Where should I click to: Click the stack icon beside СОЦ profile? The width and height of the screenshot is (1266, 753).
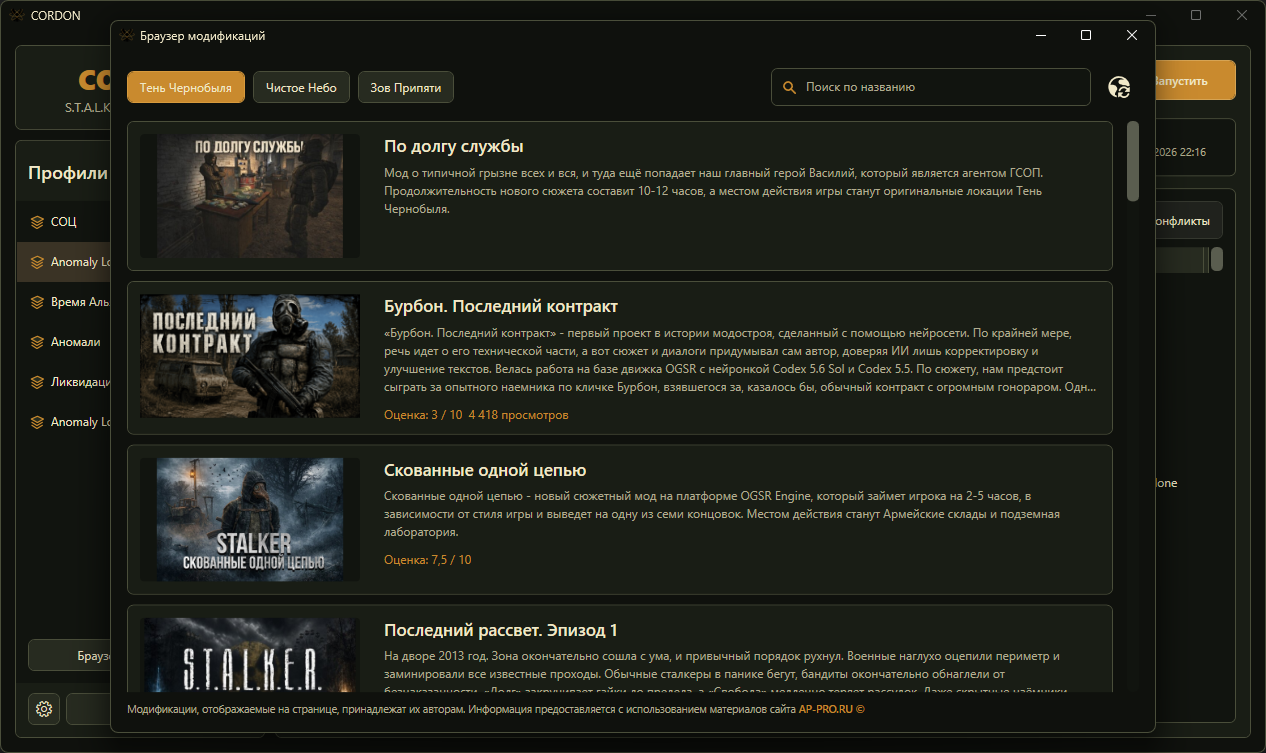pyautogui.click(x=37, y=222)
